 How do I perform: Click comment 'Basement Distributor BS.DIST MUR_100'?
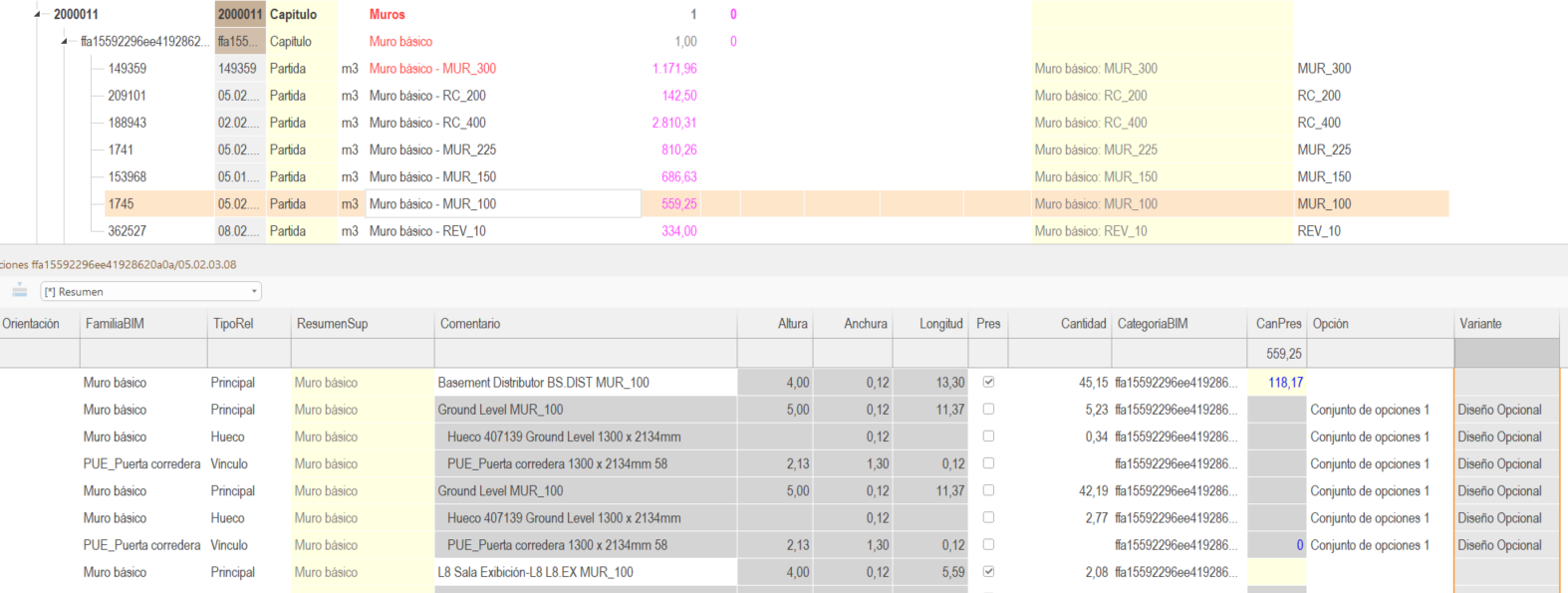click(543, 382)
